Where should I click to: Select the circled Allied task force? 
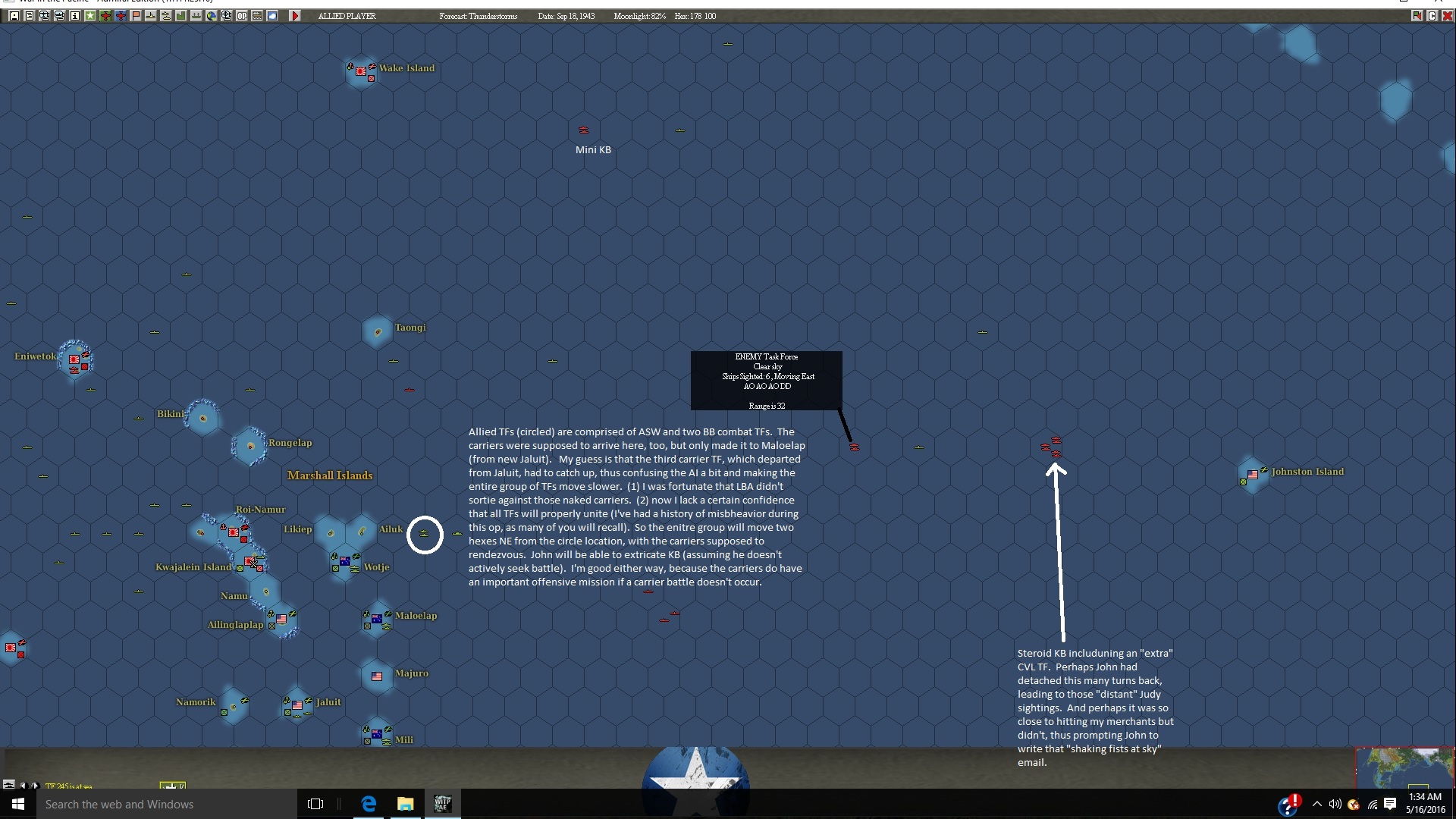pyautogui.click(x=425, y=535)
